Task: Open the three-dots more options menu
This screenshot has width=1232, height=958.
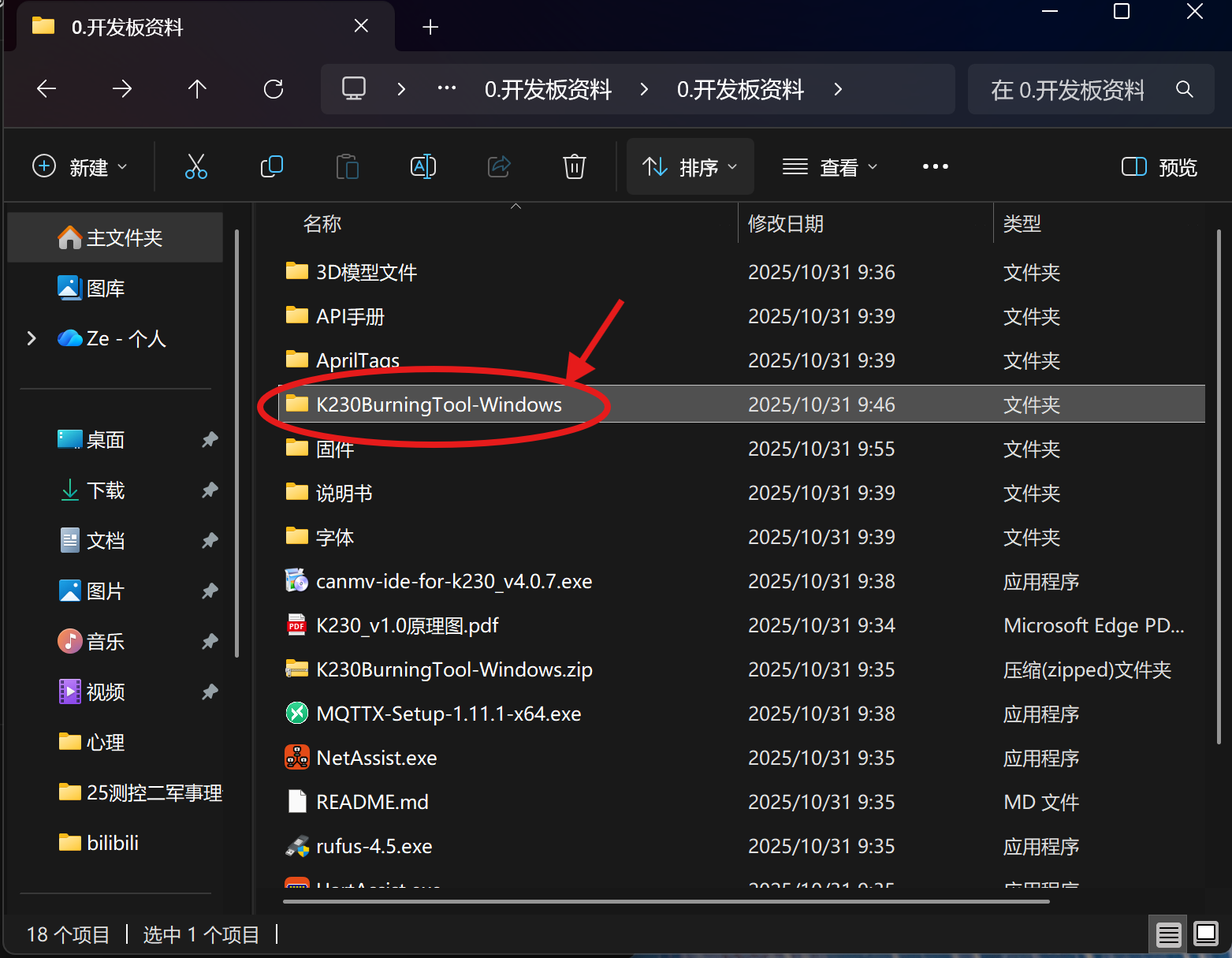Action: pos(935,166)
